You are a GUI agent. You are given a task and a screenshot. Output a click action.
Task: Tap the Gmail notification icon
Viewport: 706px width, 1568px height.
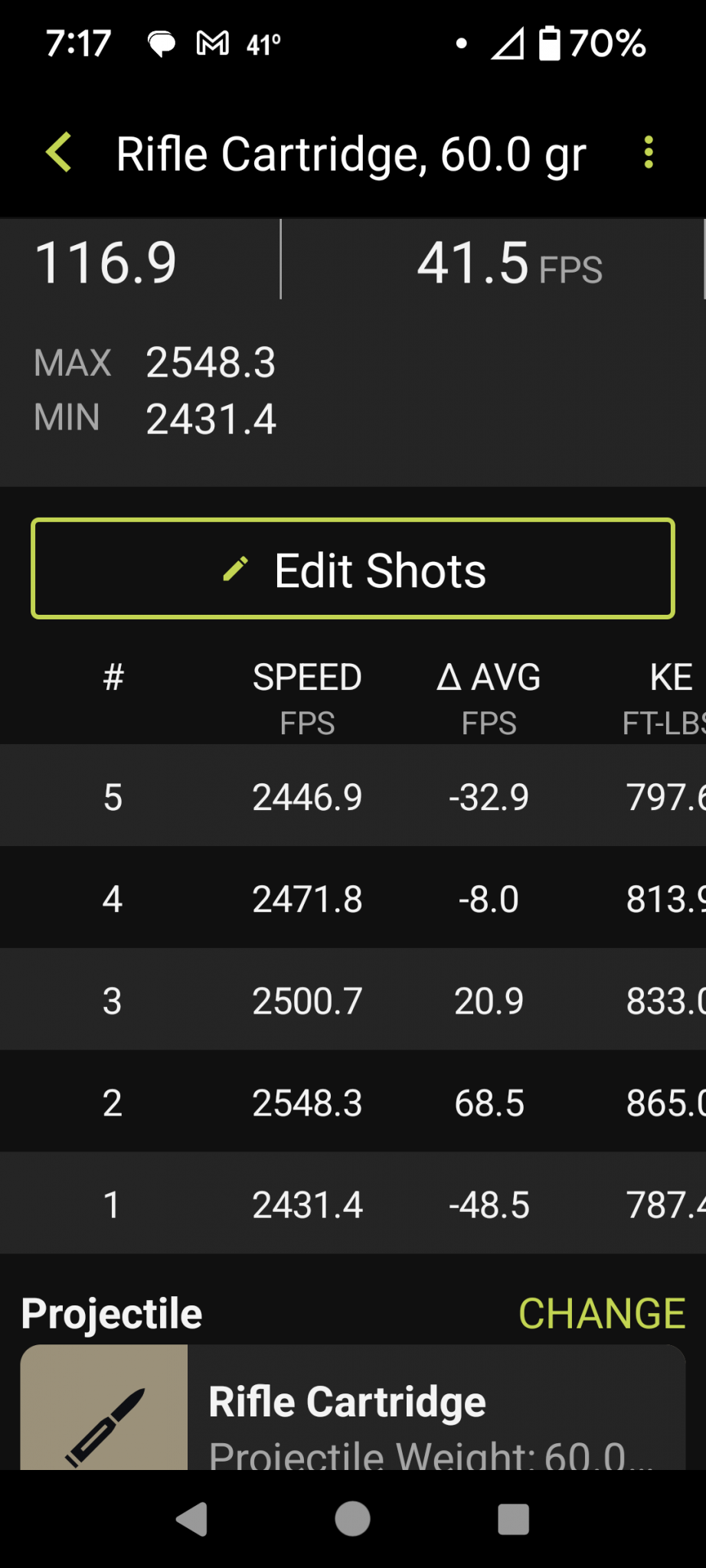tap(213, 44)
